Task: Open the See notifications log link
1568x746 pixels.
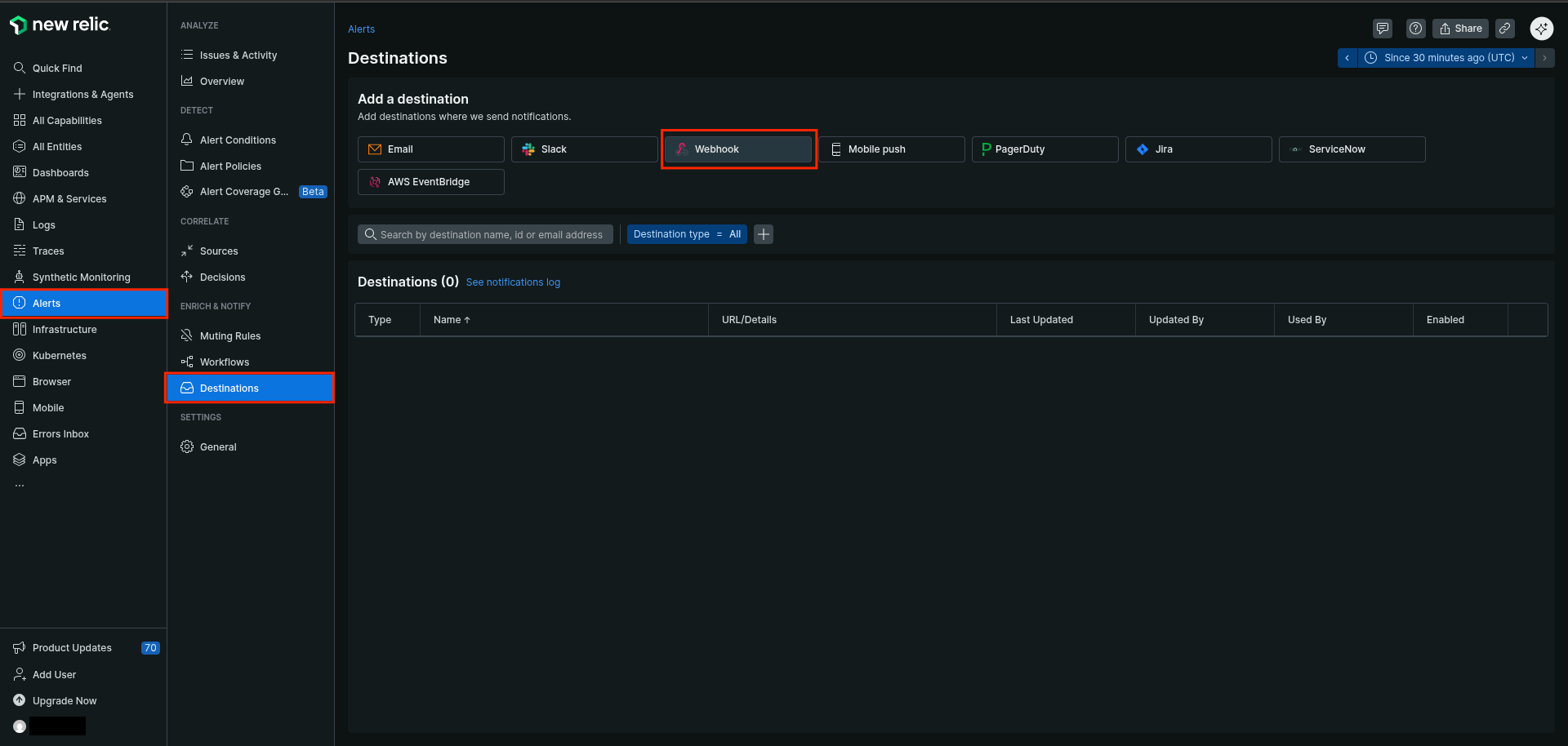Action: 513,282
